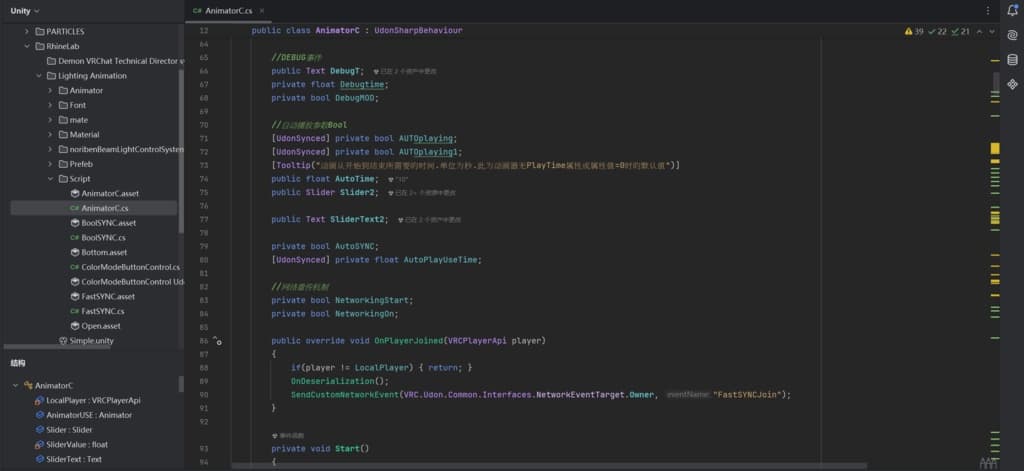This screenshot has width=1024, height=471.
Task: Click the field icon of SliderValue : float
Action: [40, 444]
